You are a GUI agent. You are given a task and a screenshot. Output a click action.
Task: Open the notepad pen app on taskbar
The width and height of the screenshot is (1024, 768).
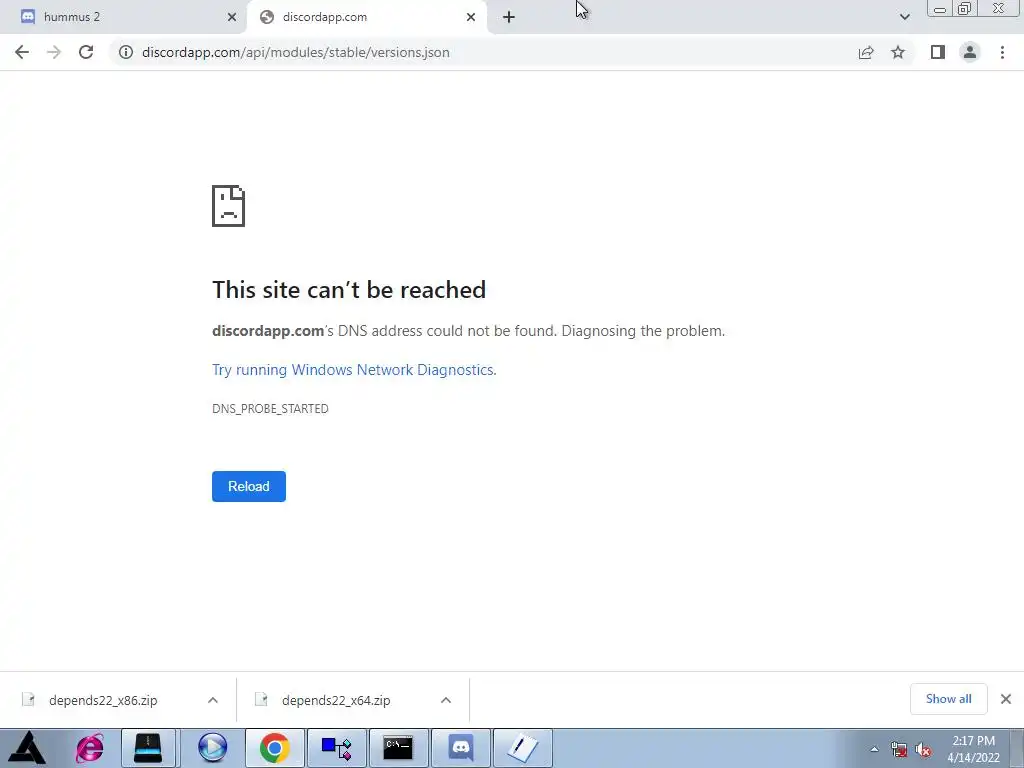pos(522,748)
